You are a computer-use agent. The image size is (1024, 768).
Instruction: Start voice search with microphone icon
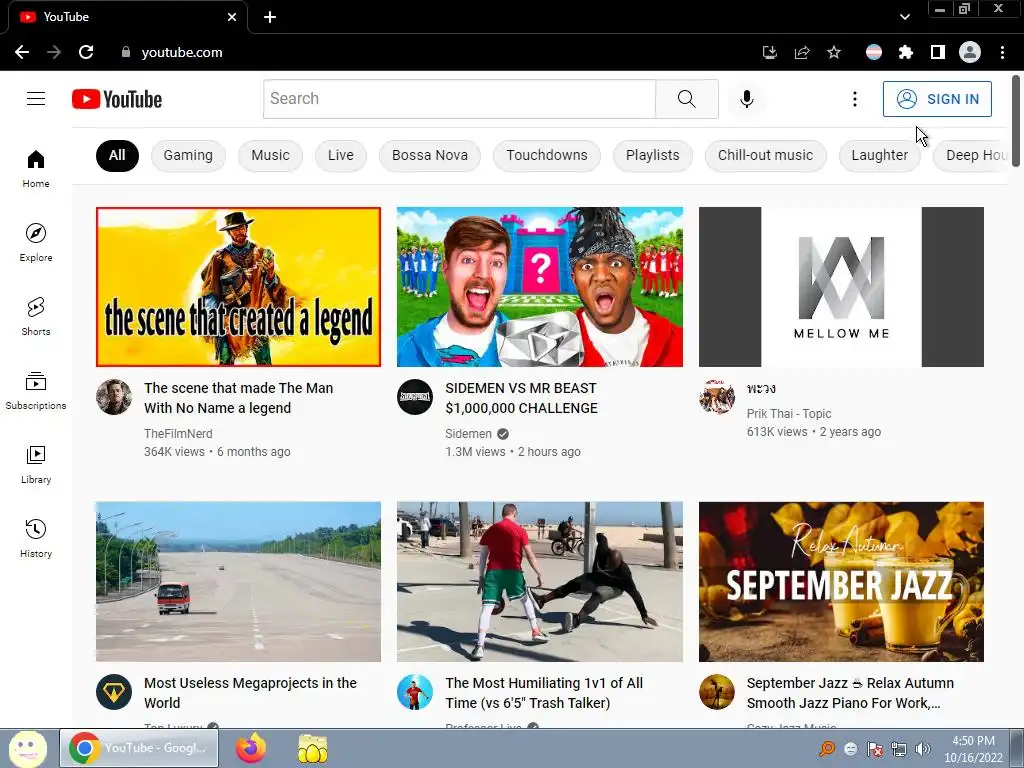[746, 99]
